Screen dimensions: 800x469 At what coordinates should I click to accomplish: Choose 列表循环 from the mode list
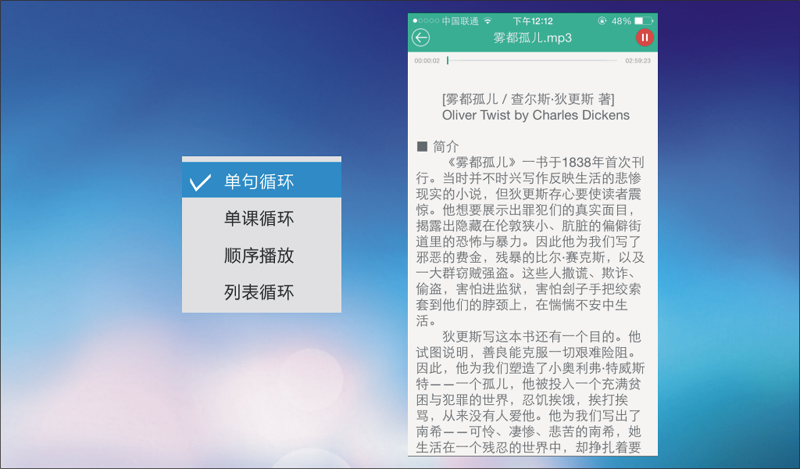[x=262, y=292]
